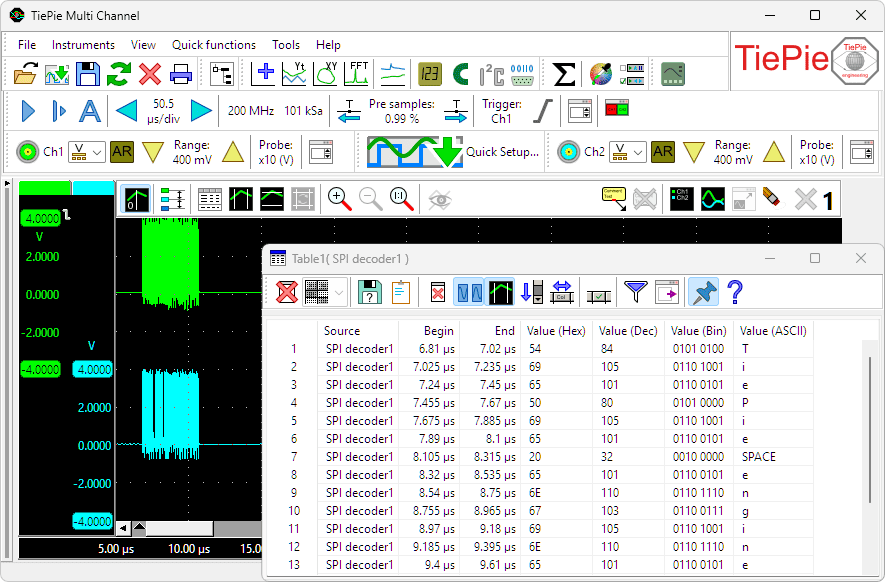Add serial data decoder icon
This screenshot has height=582, width=885.
[x=522, y=74]
